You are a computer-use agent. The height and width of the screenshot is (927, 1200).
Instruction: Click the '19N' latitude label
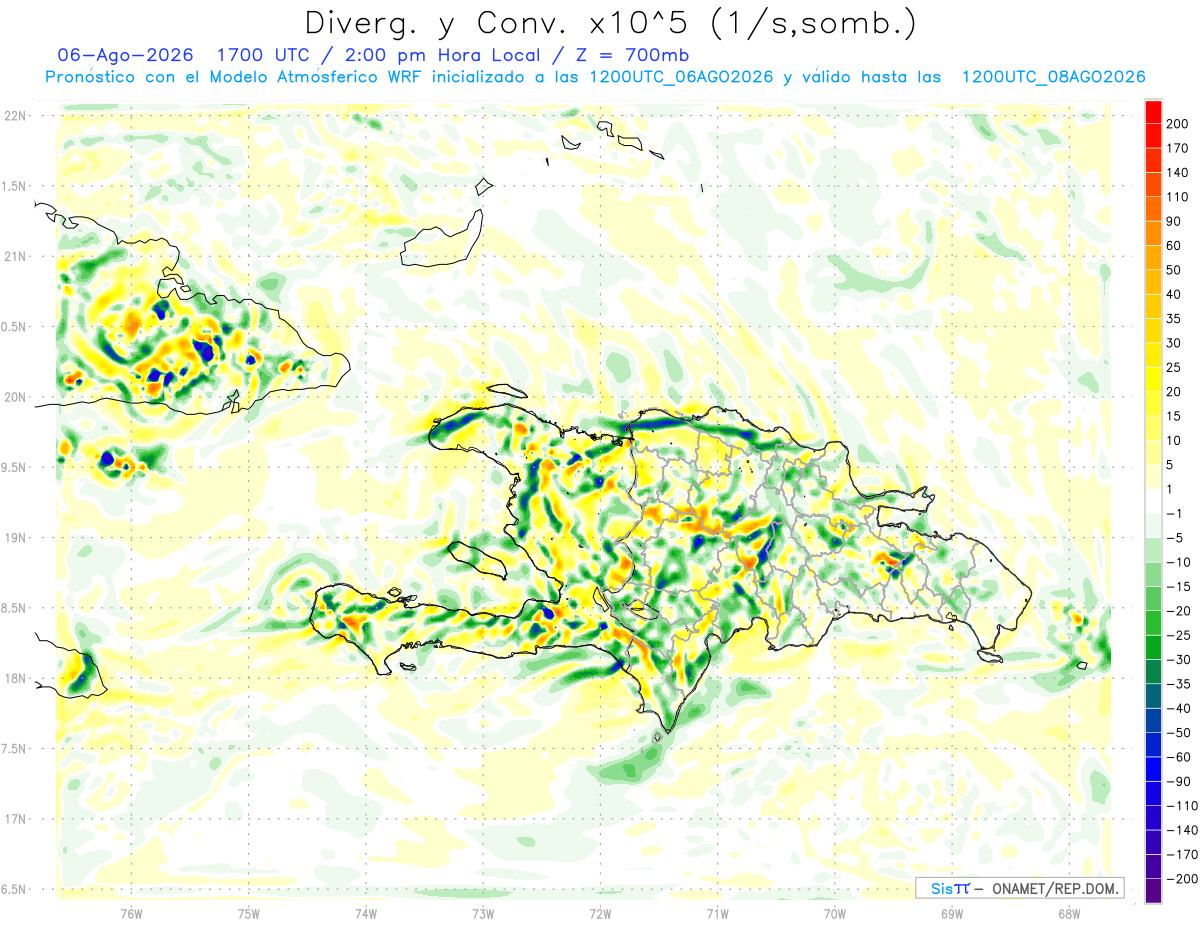(x=15, y=538)
